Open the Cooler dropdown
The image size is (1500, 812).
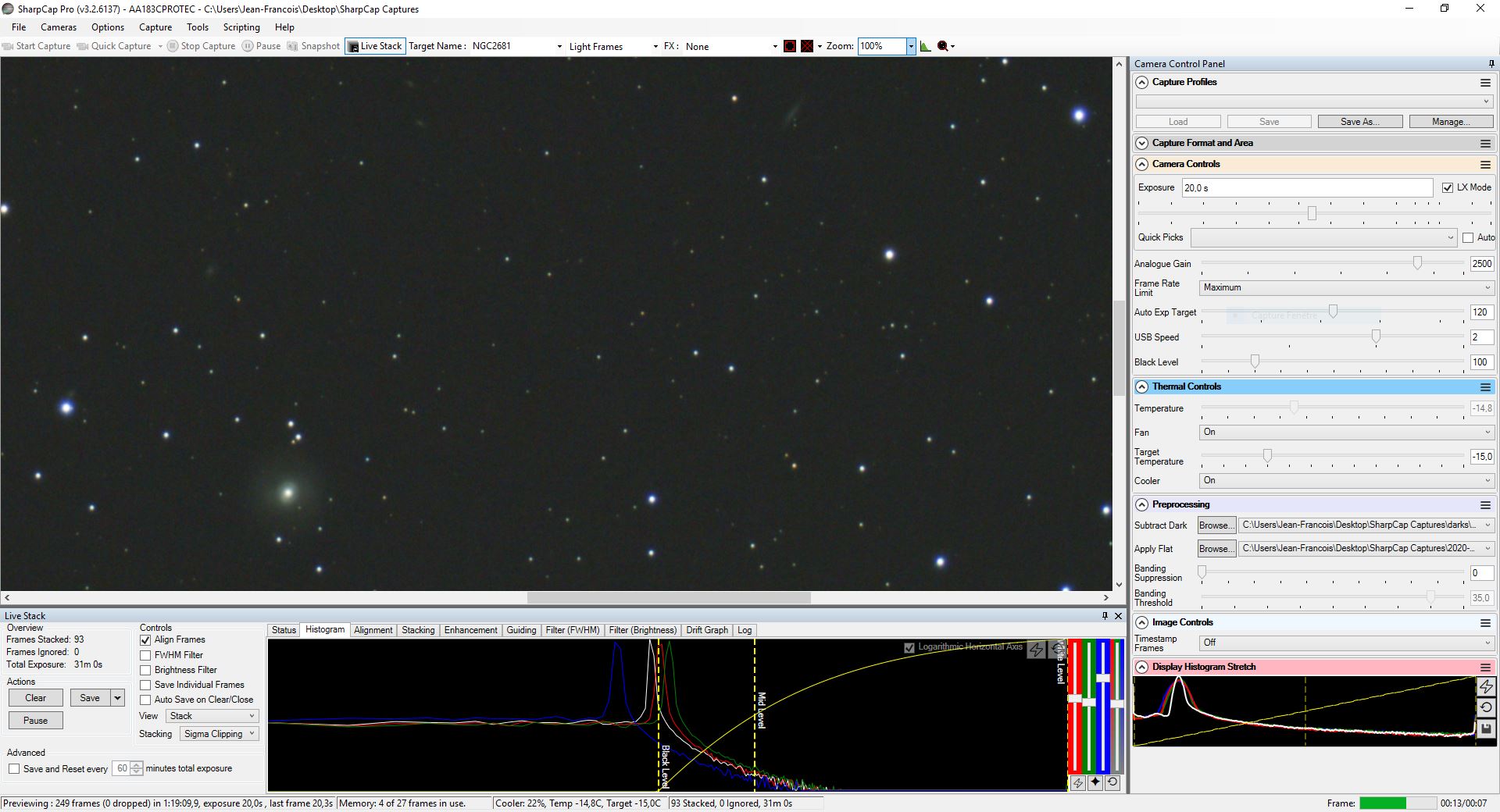(1346, 480)
